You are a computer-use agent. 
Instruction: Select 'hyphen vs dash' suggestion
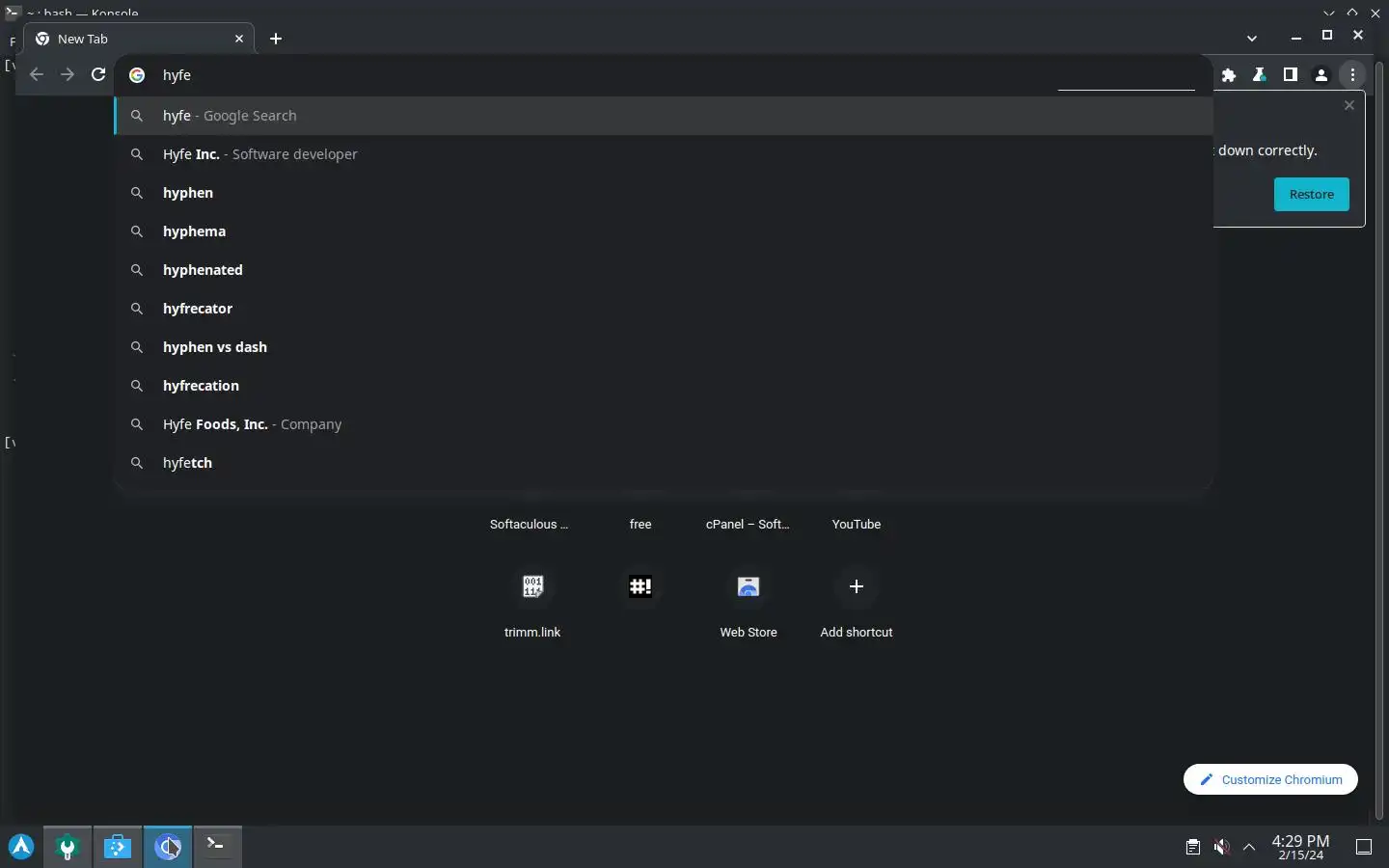coord(664,347)
